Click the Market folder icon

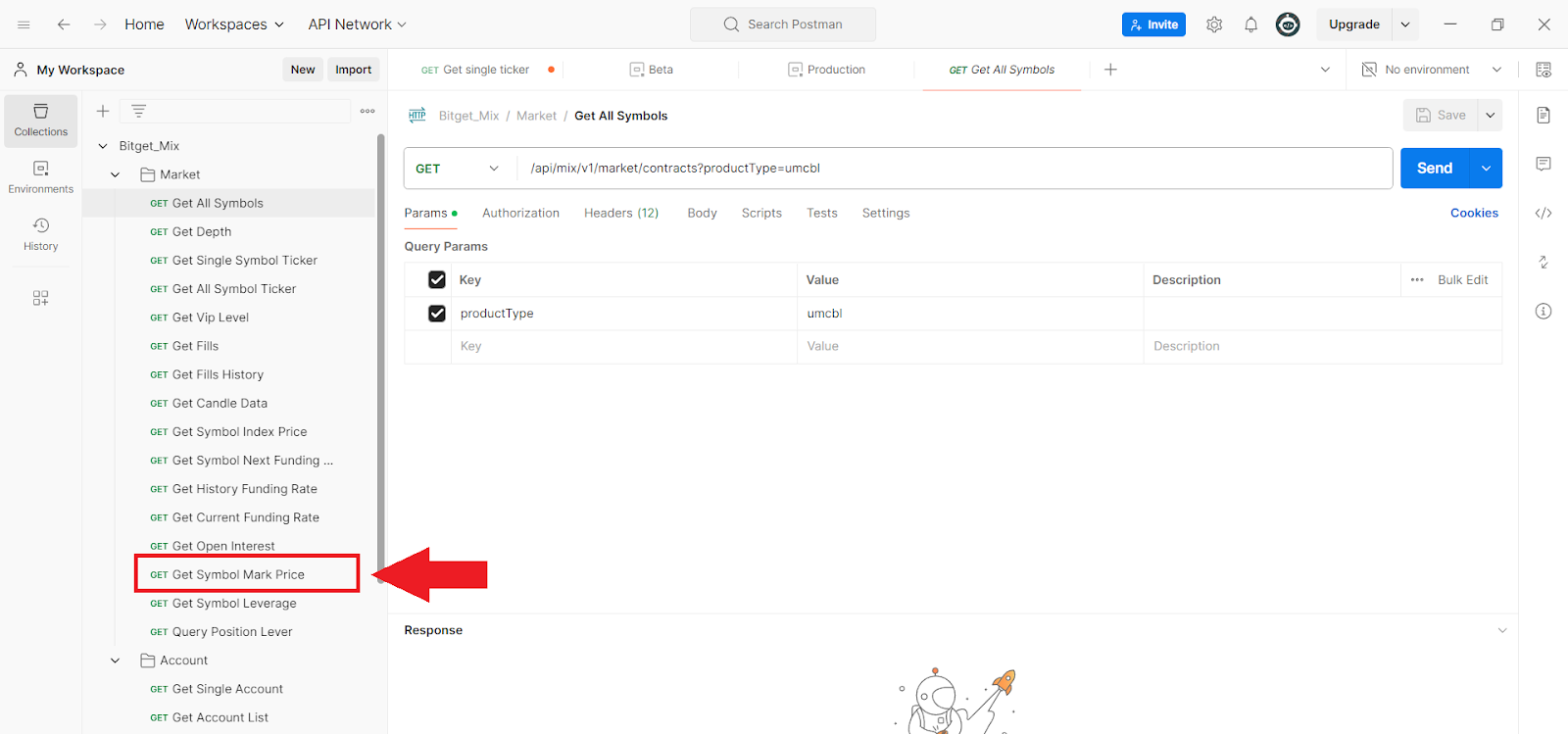pos(148,174)
